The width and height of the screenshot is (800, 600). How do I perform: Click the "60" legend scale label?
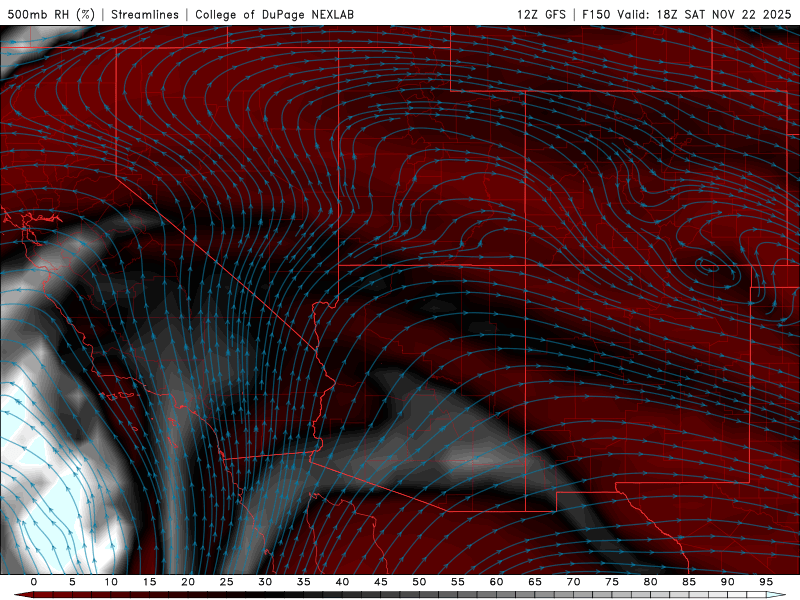pyautogui.click(x=496, y=582)
